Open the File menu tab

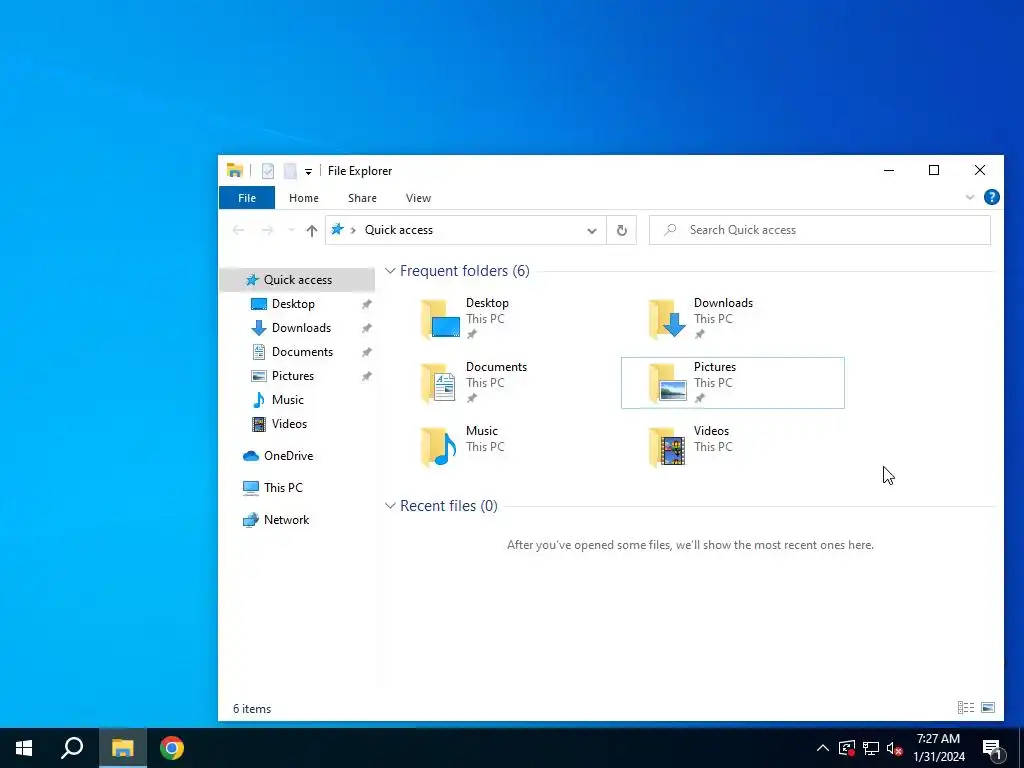click(247, 198)
